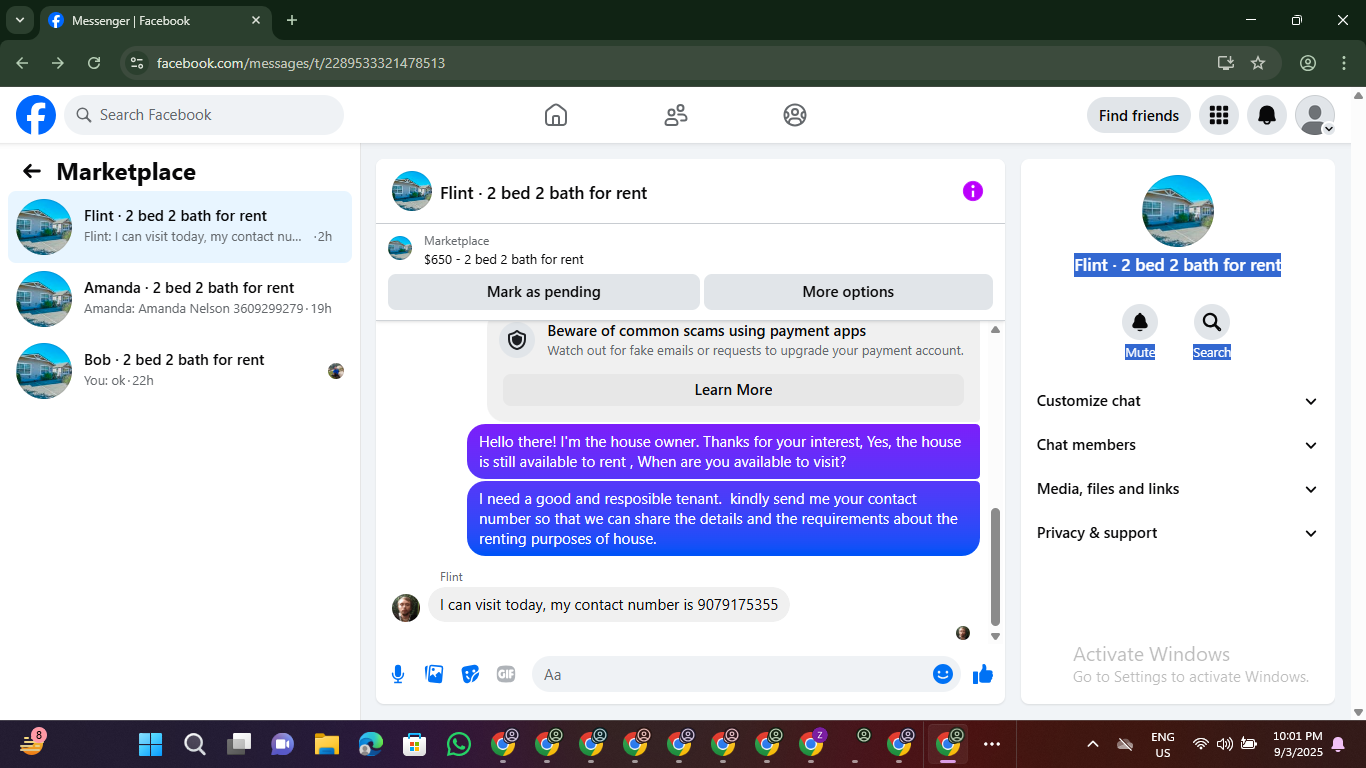Select the Amanda conversation in the list
1366x768 pixels.
[180, 299]
